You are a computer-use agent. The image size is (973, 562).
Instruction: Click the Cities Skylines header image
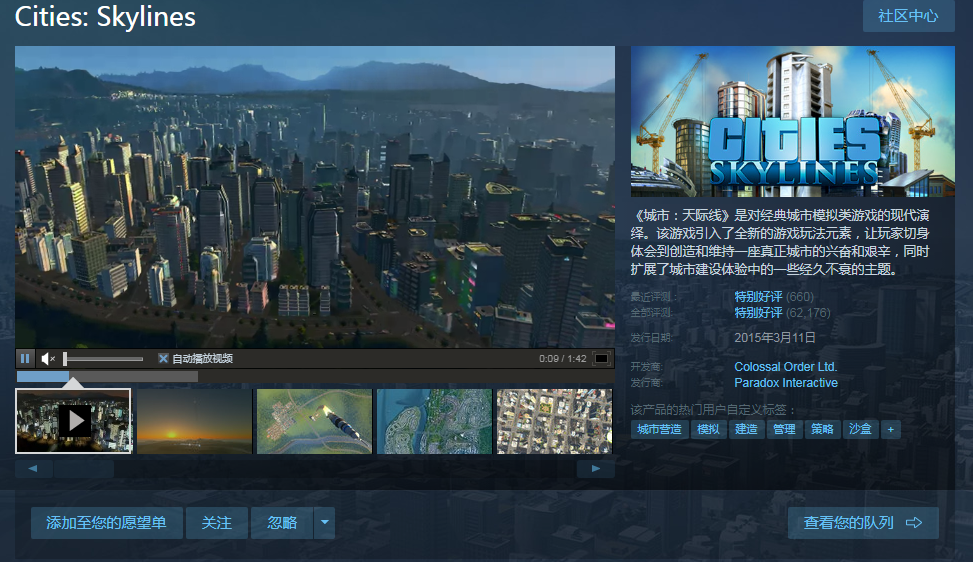click(x=792, y=122)
